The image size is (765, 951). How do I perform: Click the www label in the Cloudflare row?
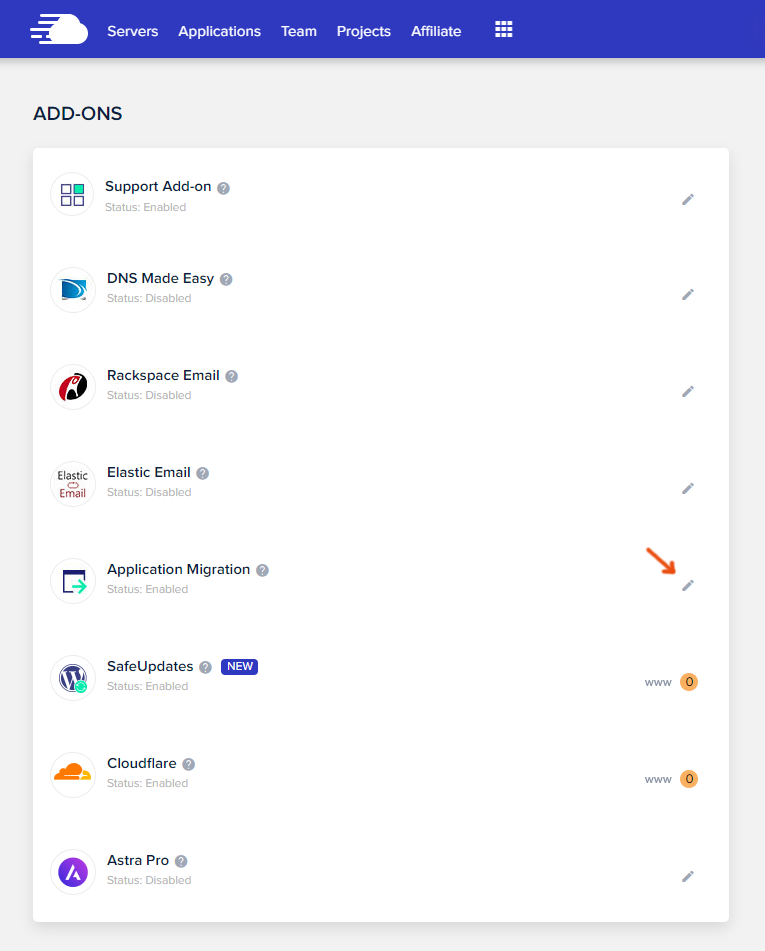(x=658, y=779)
